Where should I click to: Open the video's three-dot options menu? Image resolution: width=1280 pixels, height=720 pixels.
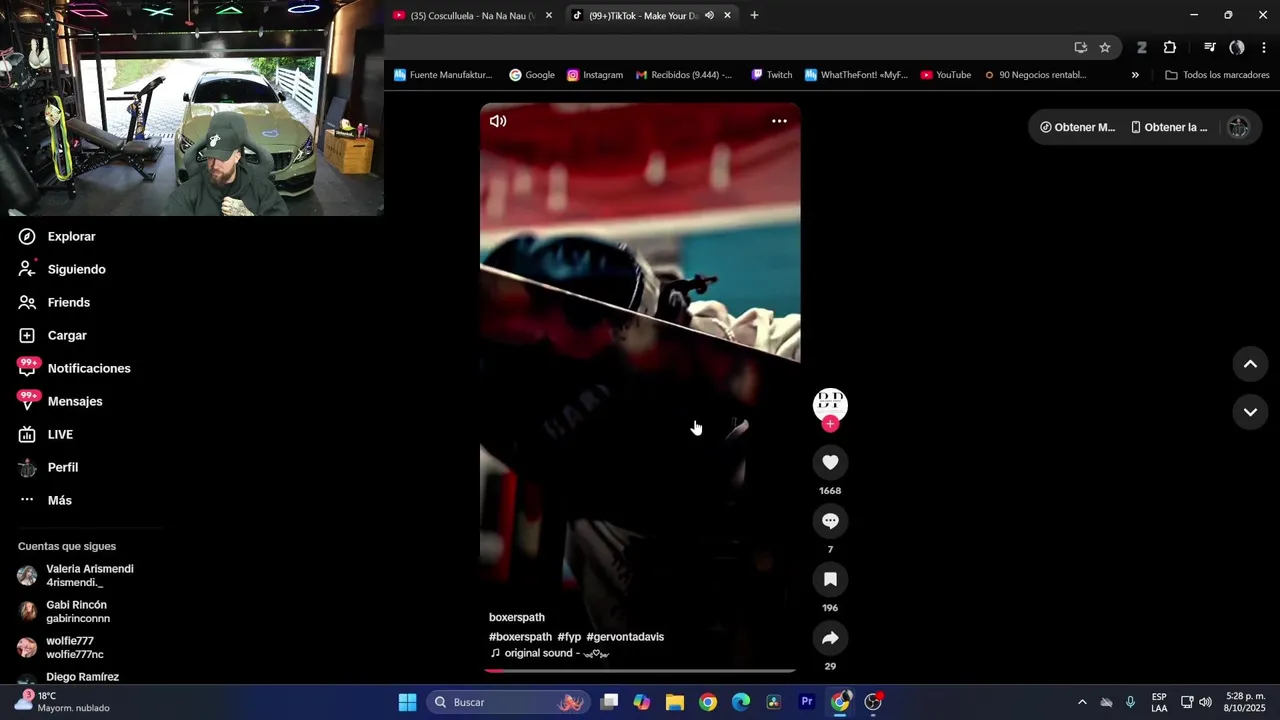point(779,121)
